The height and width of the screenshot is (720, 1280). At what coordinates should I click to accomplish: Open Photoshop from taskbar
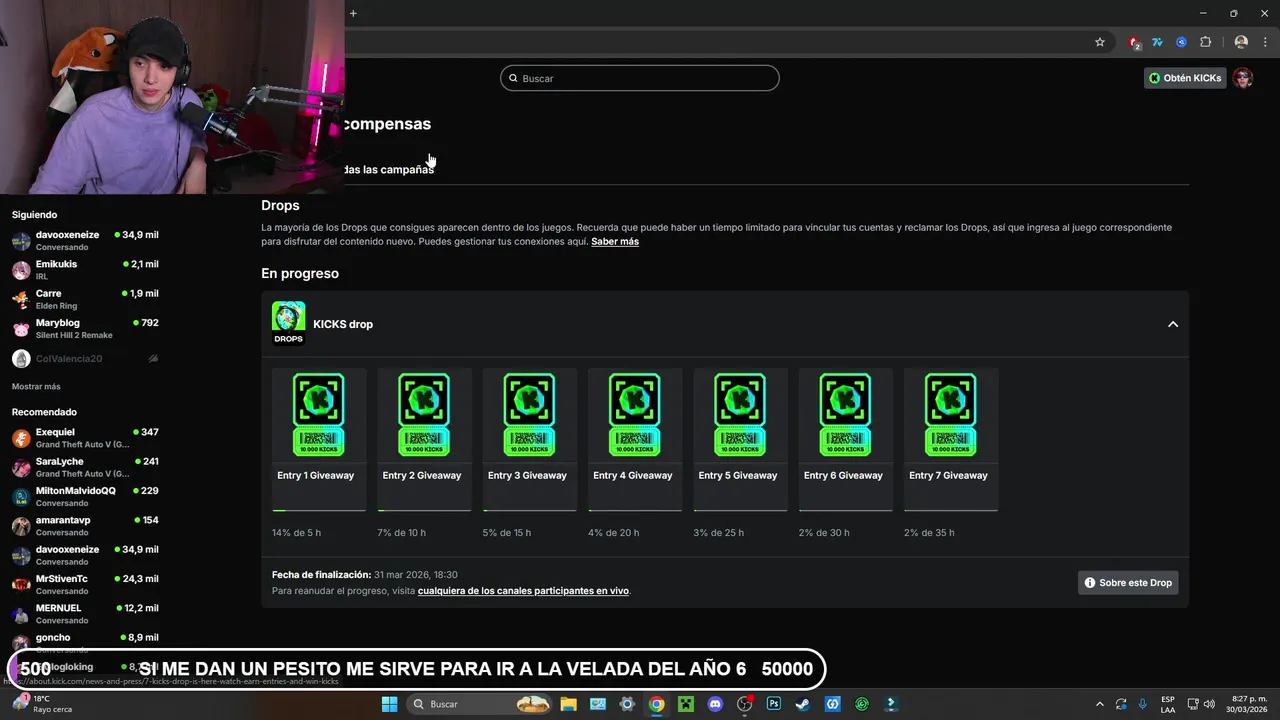pos(773,704)
